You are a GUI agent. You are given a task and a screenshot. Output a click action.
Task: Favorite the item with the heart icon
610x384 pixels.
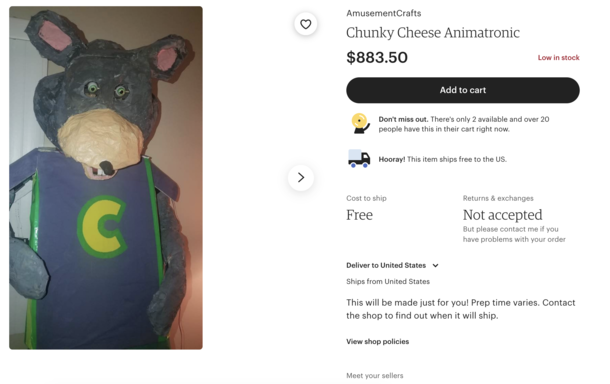306,24
